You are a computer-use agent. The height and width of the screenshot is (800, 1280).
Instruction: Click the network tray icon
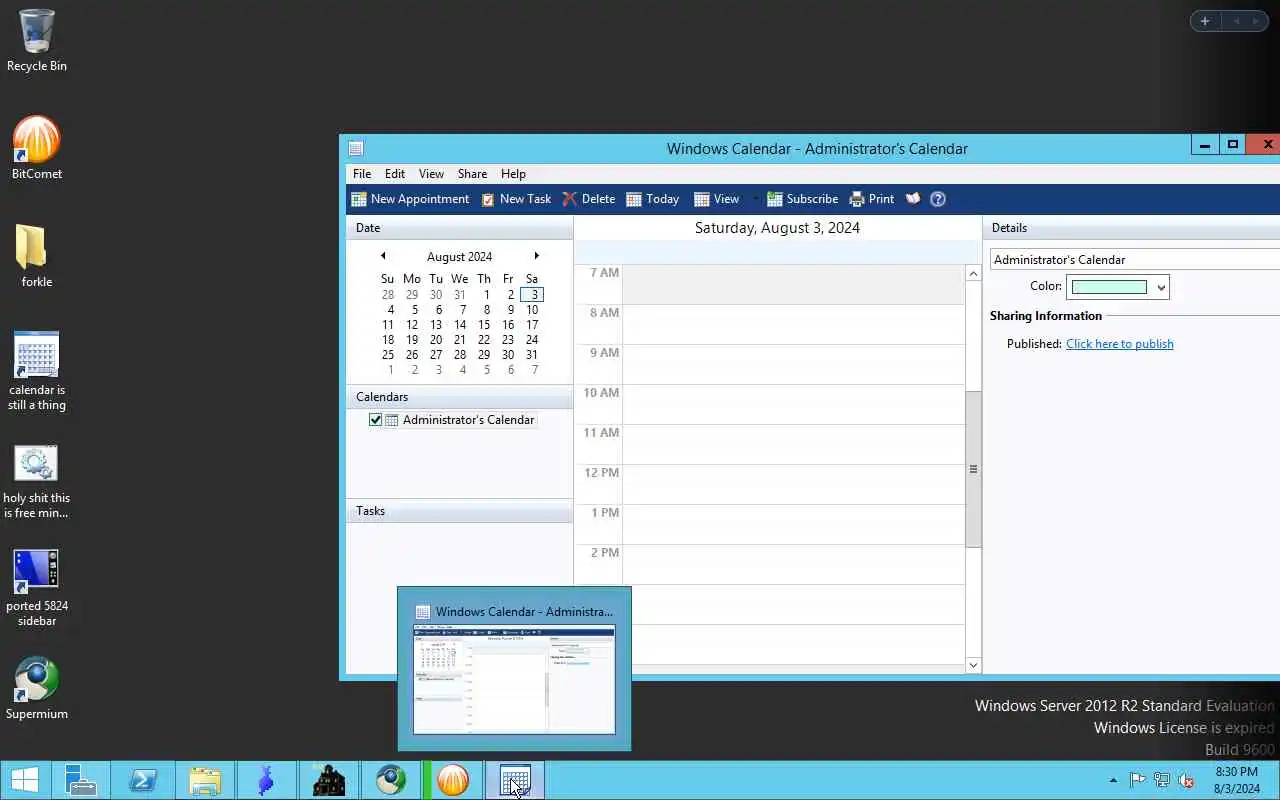tap(1162, 780)
